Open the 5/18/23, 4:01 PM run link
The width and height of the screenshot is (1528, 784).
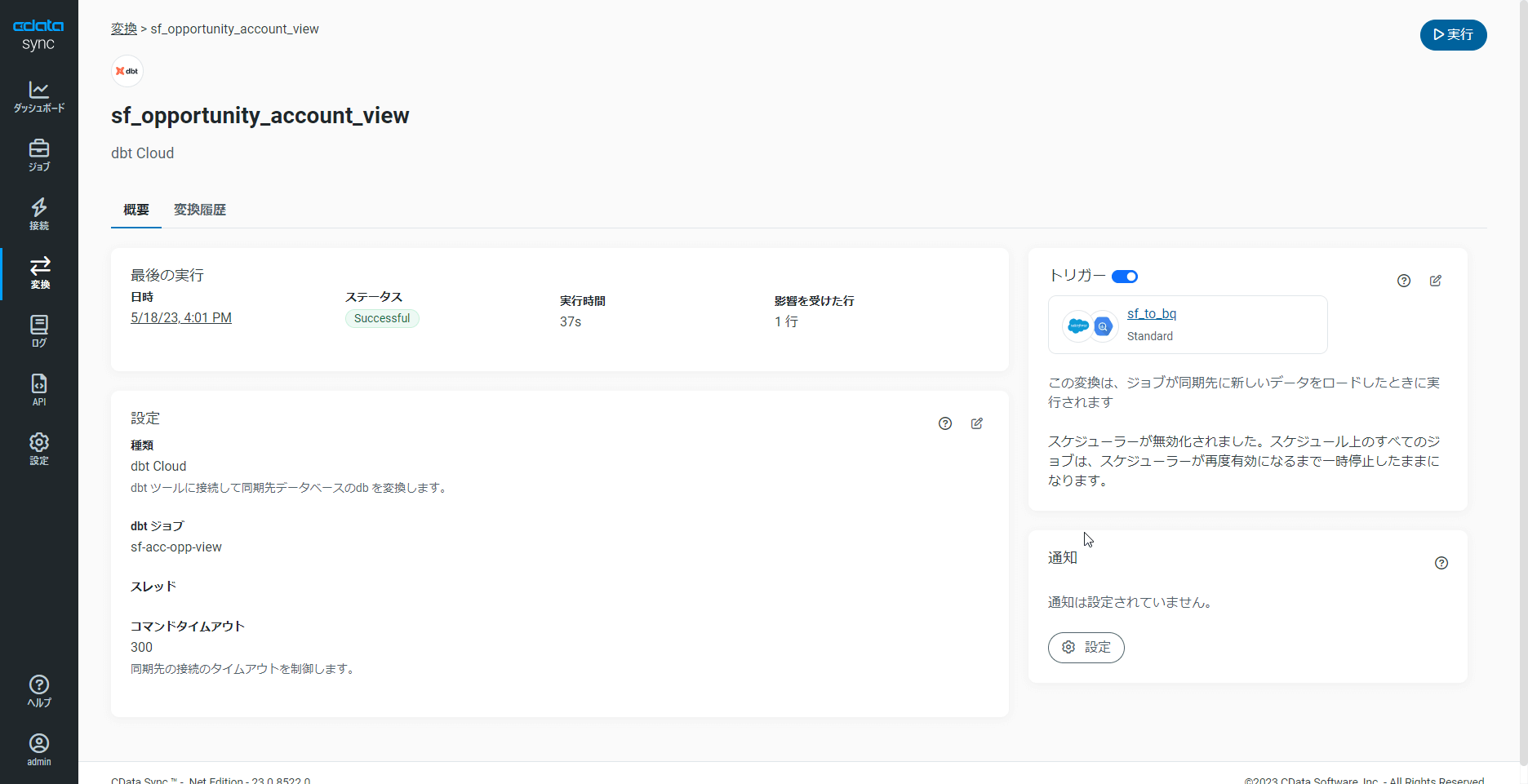181,317
